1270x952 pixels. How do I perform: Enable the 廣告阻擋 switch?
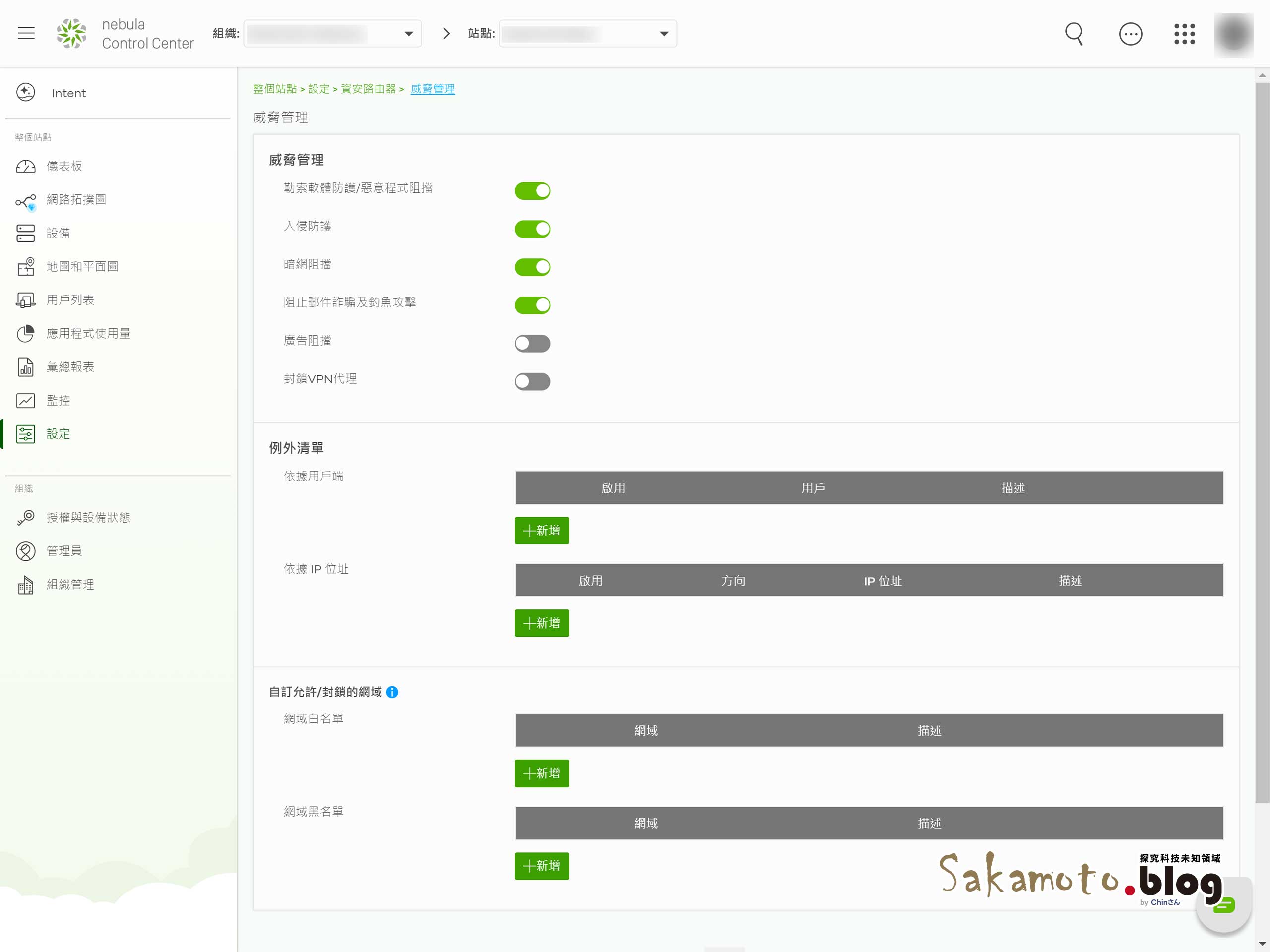(x=532, y=343)
